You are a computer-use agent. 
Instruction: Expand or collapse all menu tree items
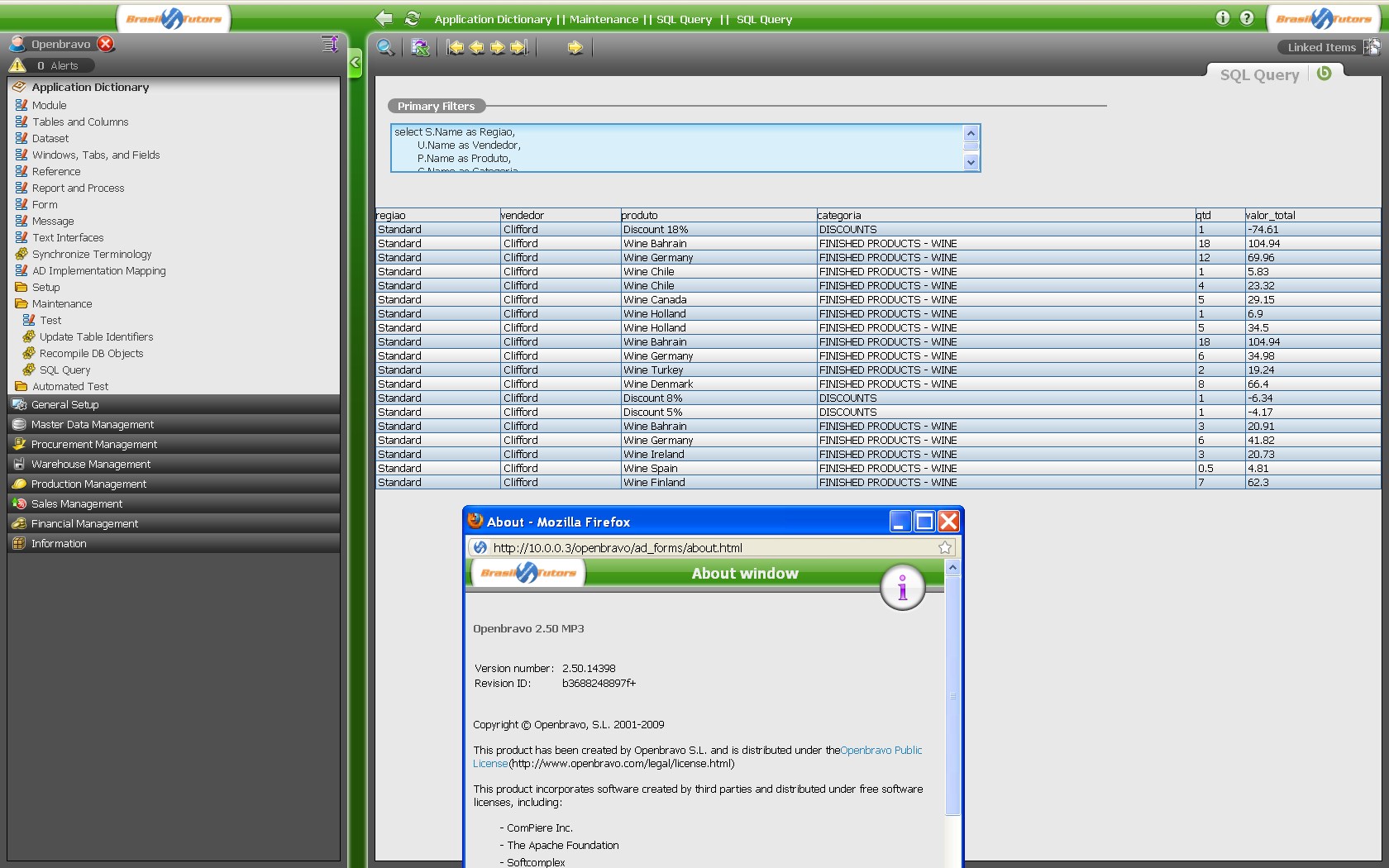[x=329, y=44]
